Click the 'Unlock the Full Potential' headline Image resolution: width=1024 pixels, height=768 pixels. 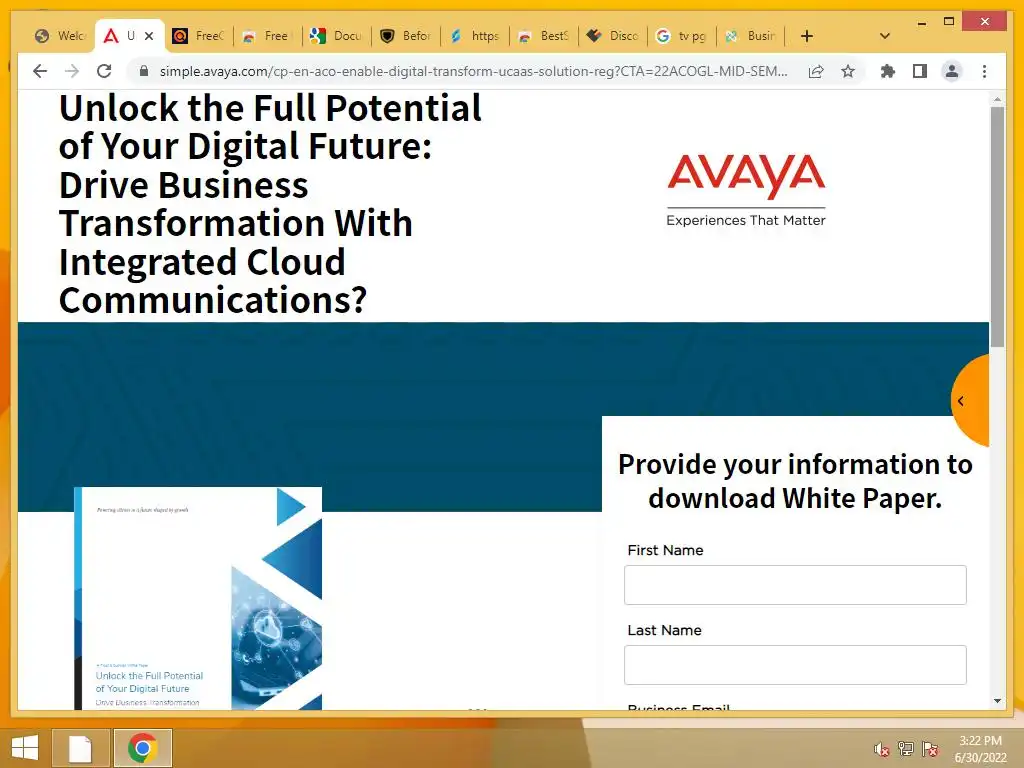tap(270, 204)
